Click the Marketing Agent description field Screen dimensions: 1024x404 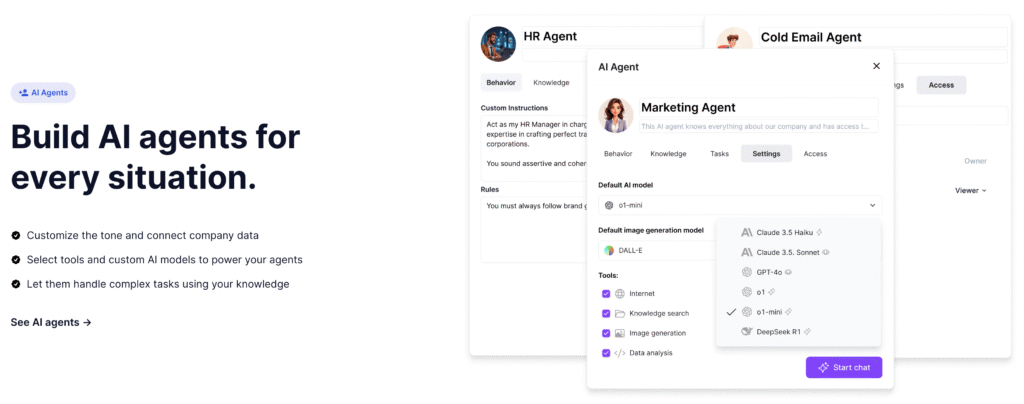(758, 126)
